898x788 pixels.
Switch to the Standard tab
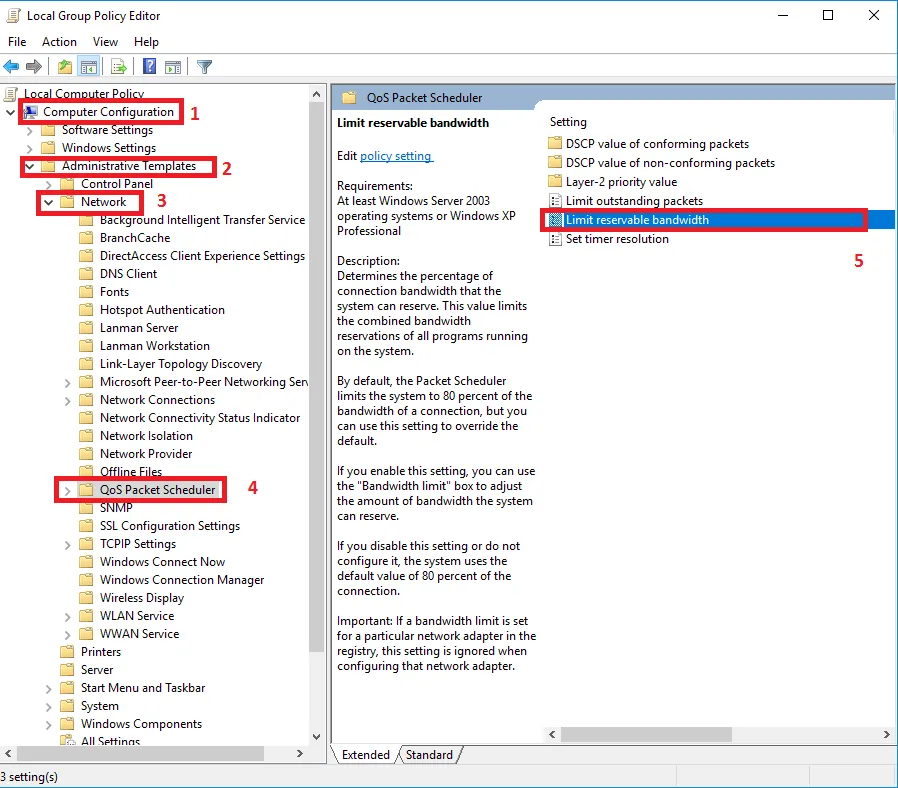[x=429, y=755]
